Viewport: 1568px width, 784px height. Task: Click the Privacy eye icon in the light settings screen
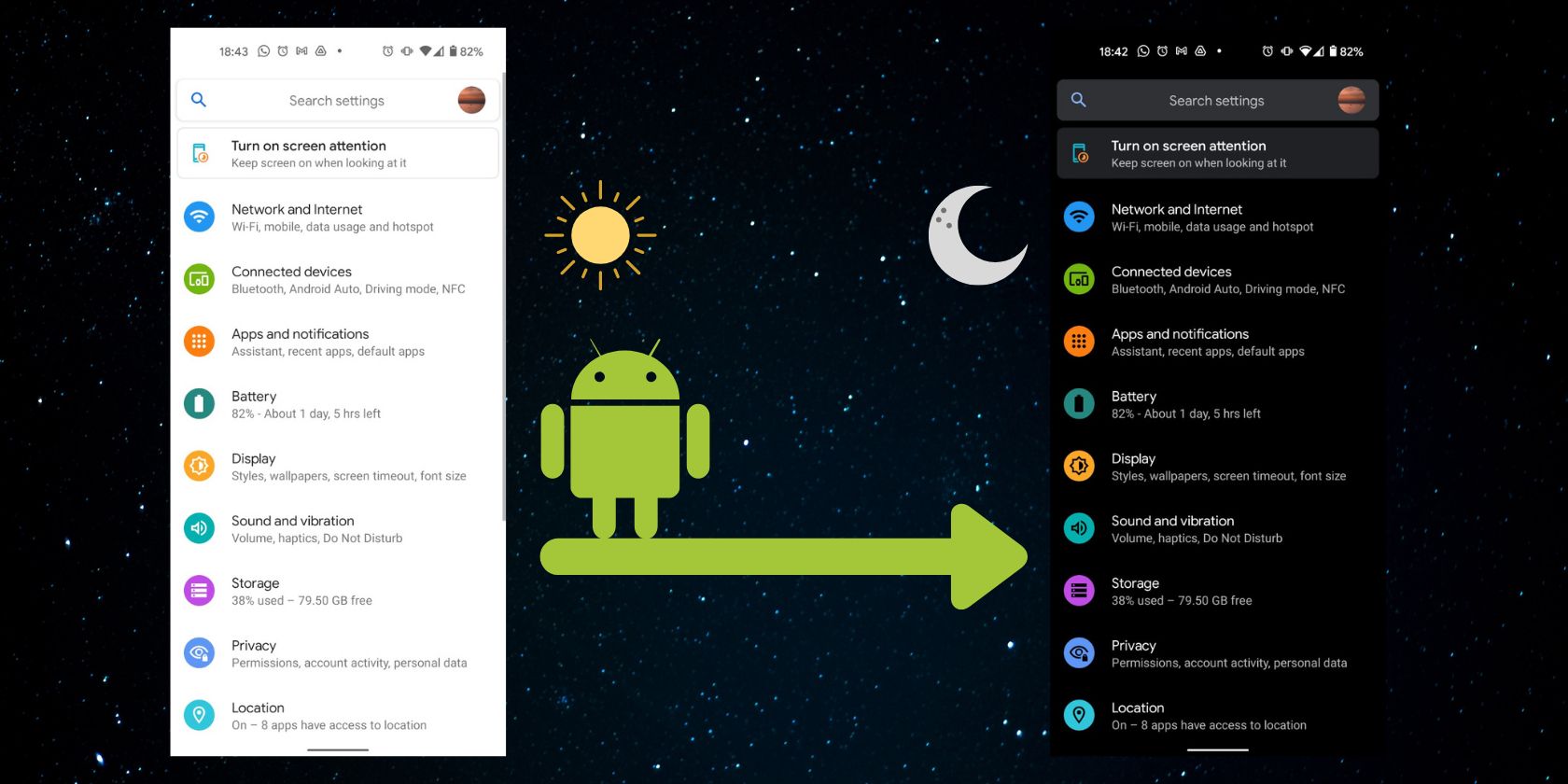click(x=199, y=653)
